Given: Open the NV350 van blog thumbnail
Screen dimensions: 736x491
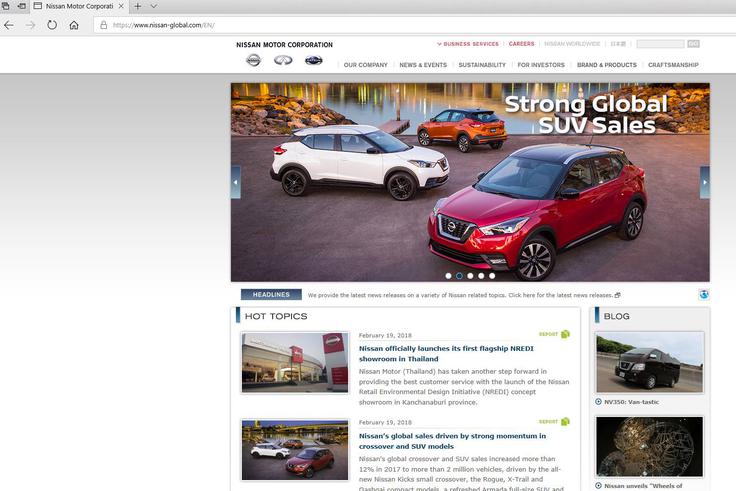Looking at the screenshot, I should coord(650,362).
